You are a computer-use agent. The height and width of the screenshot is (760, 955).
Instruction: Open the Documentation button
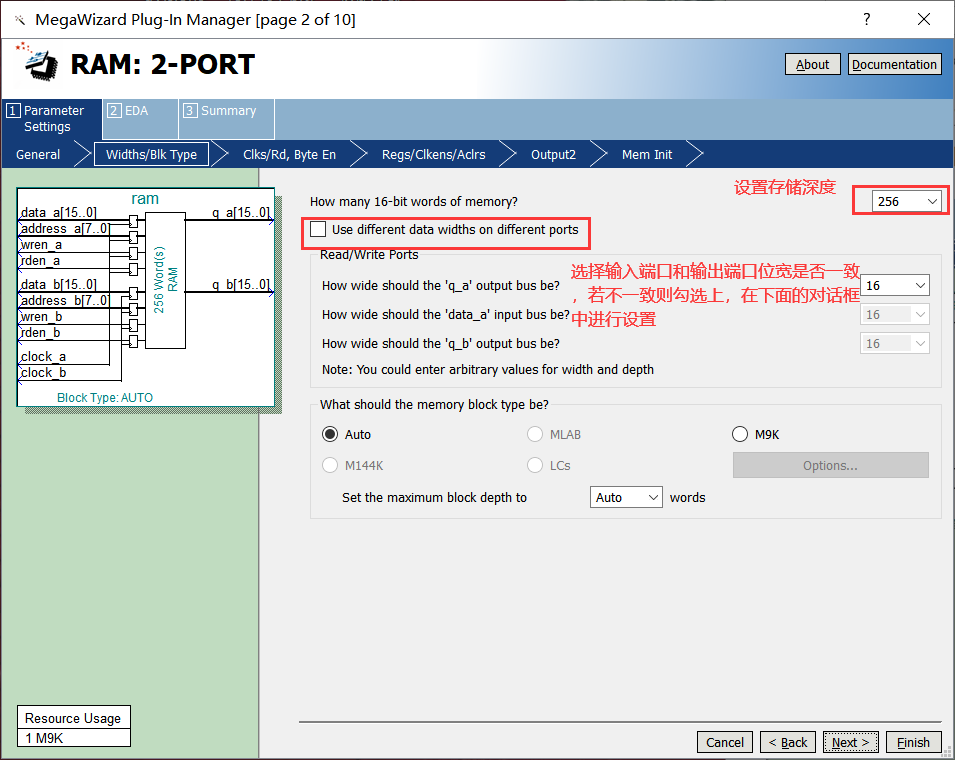point(894,64)
